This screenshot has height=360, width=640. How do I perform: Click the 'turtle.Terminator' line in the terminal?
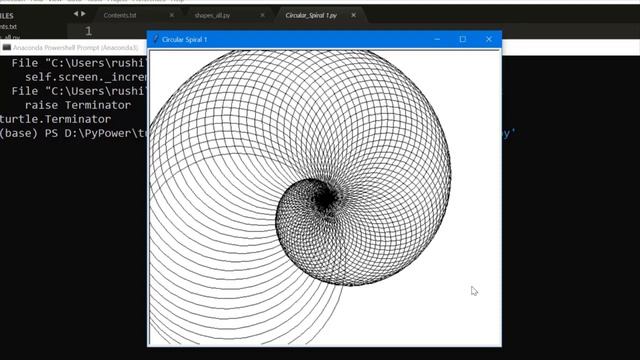pos(56,119)
